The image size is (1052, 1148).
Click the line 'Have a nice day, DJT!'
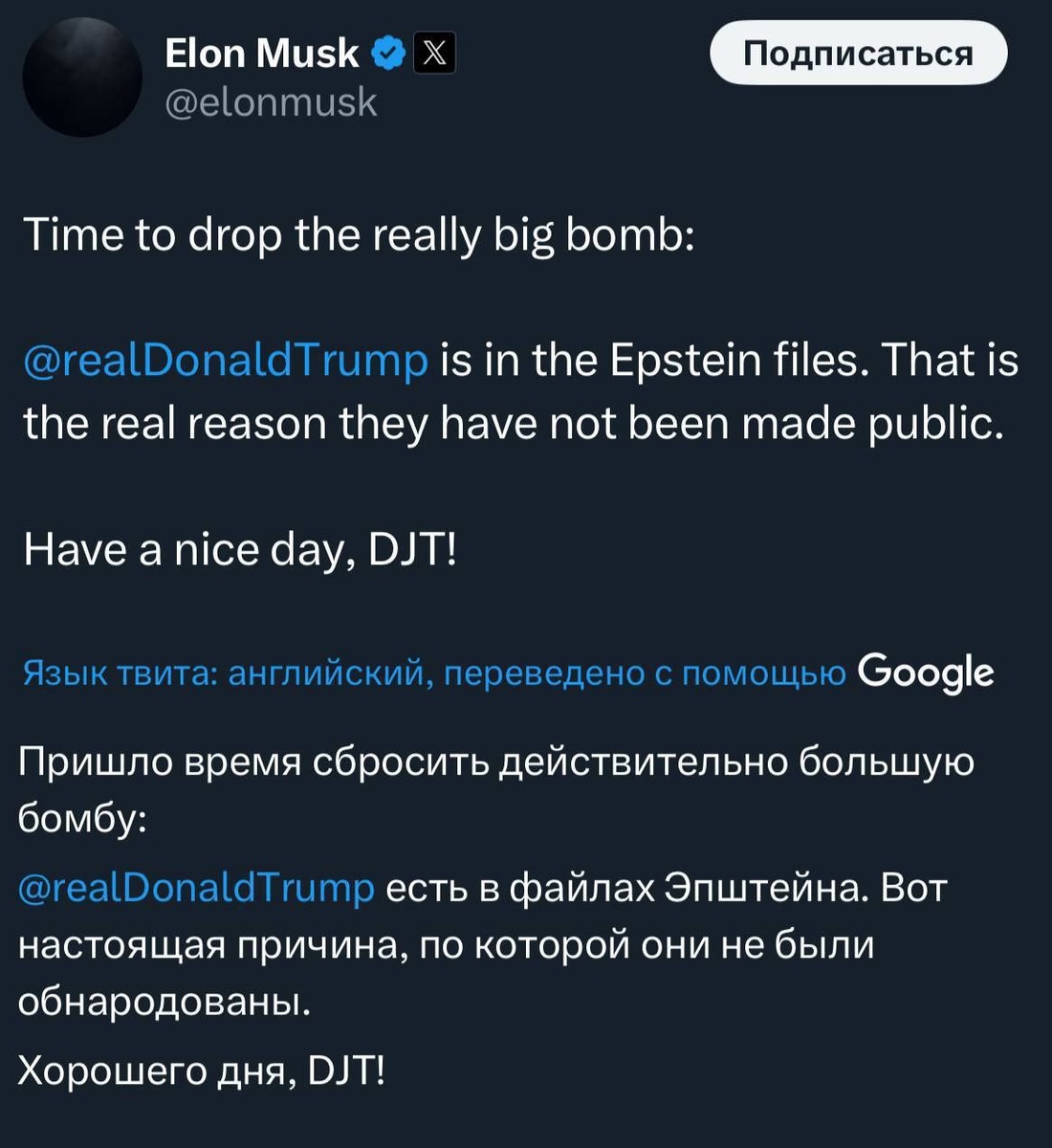coord(241,548)
